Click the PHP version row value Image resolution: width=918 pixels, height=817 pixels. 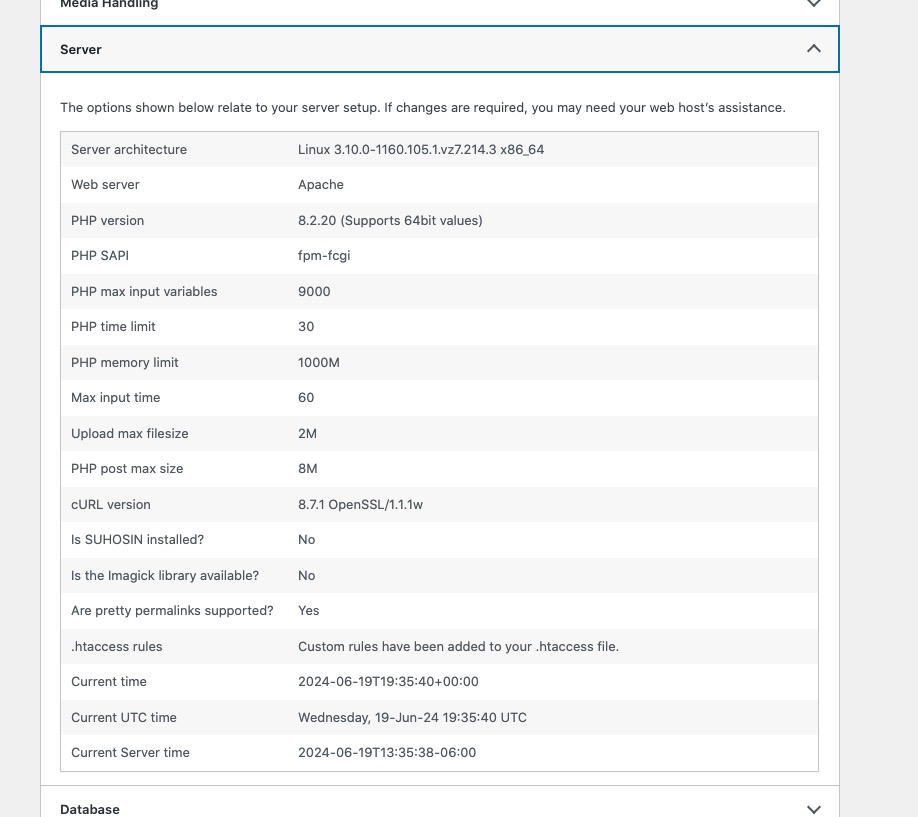[x=390, y=220]
